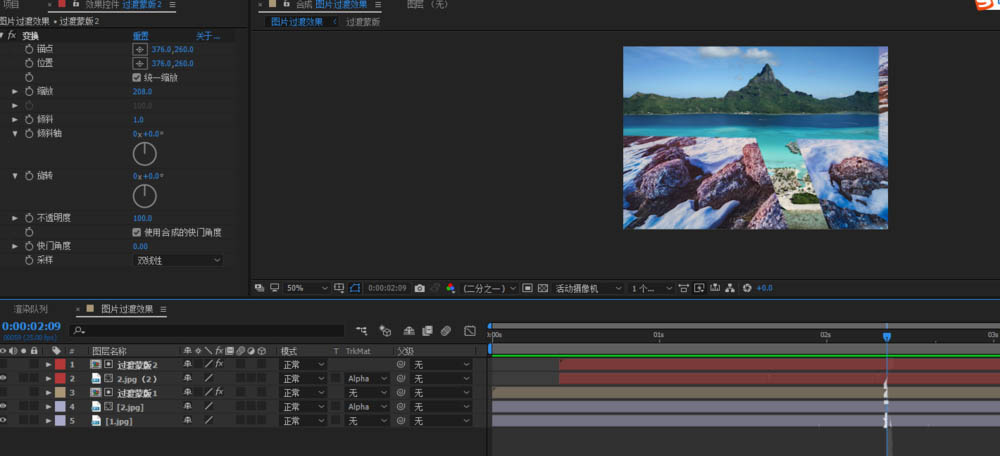
Task: Click the 重置 link for transform effect
Action: coord(141,36)
